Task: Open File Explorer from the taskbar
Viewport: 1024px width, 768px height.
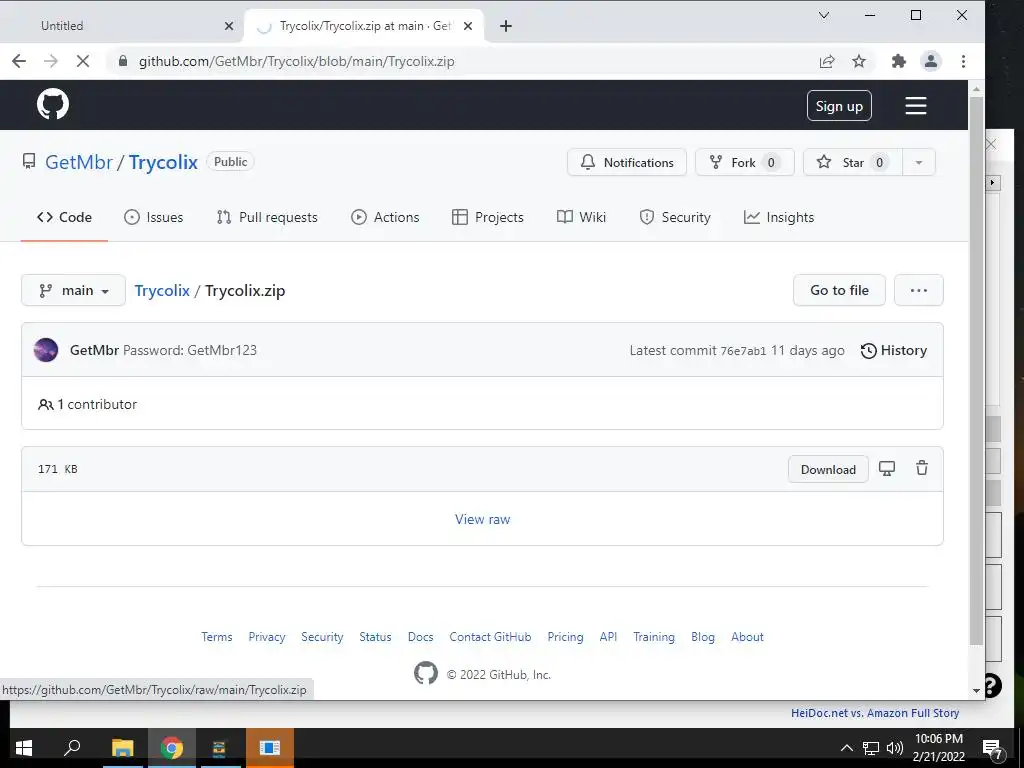Action: [122, 748]
